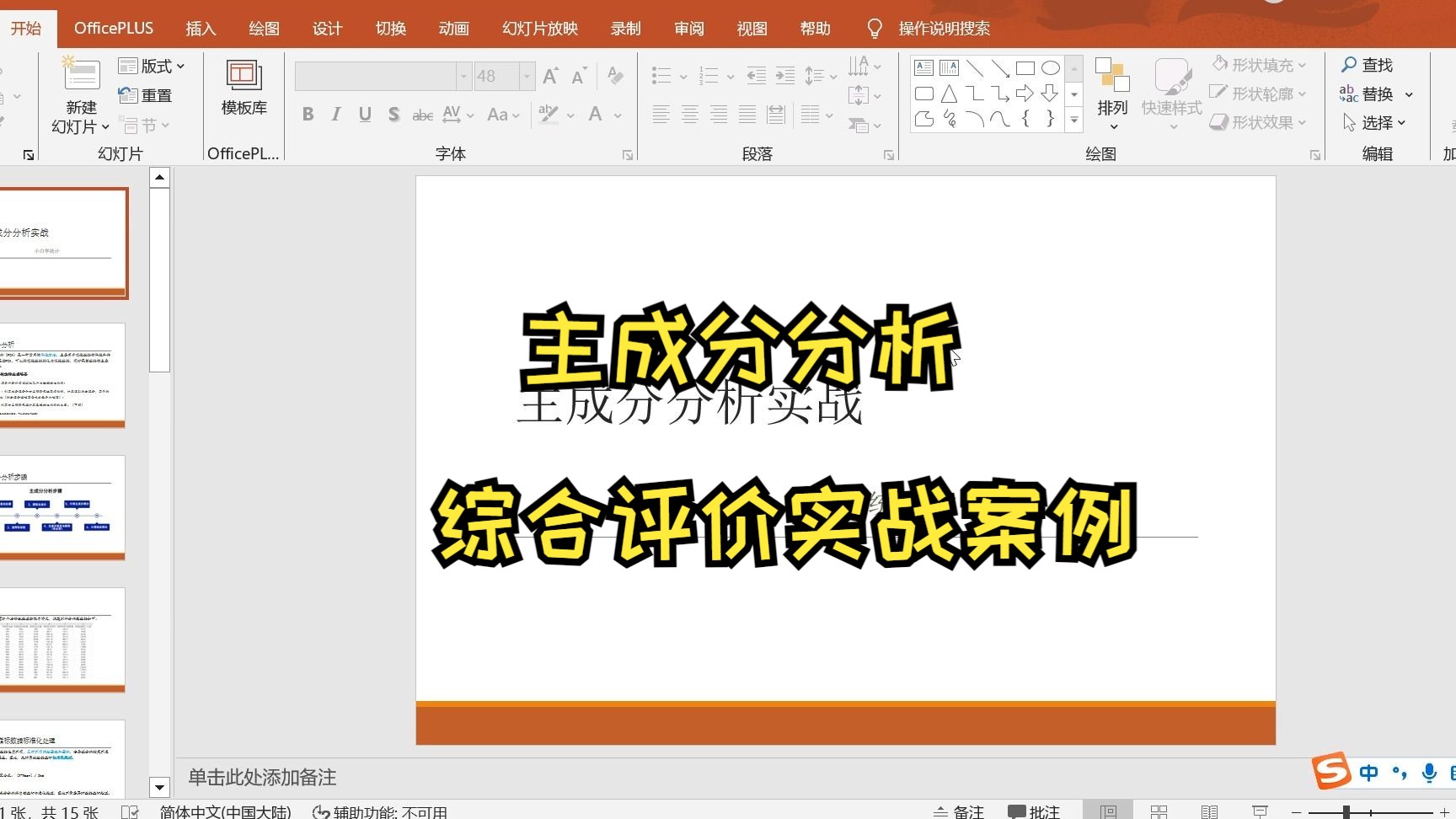Click the 单击此处添加备注 notes area
This screenshot has height=819, width=1456.
tap(262, 777)
